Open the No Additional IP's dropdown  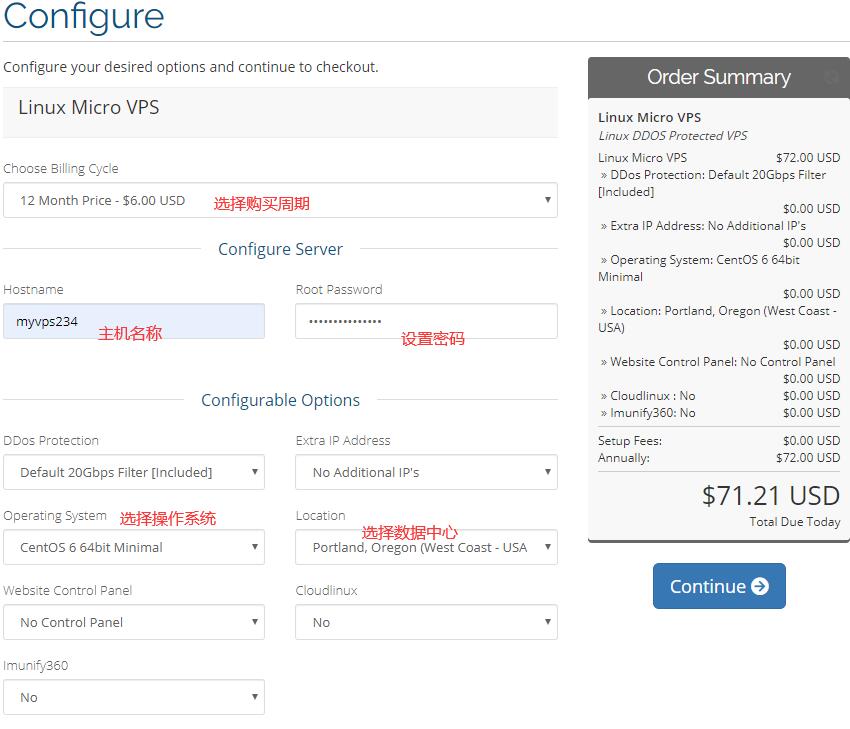[427, 472]
